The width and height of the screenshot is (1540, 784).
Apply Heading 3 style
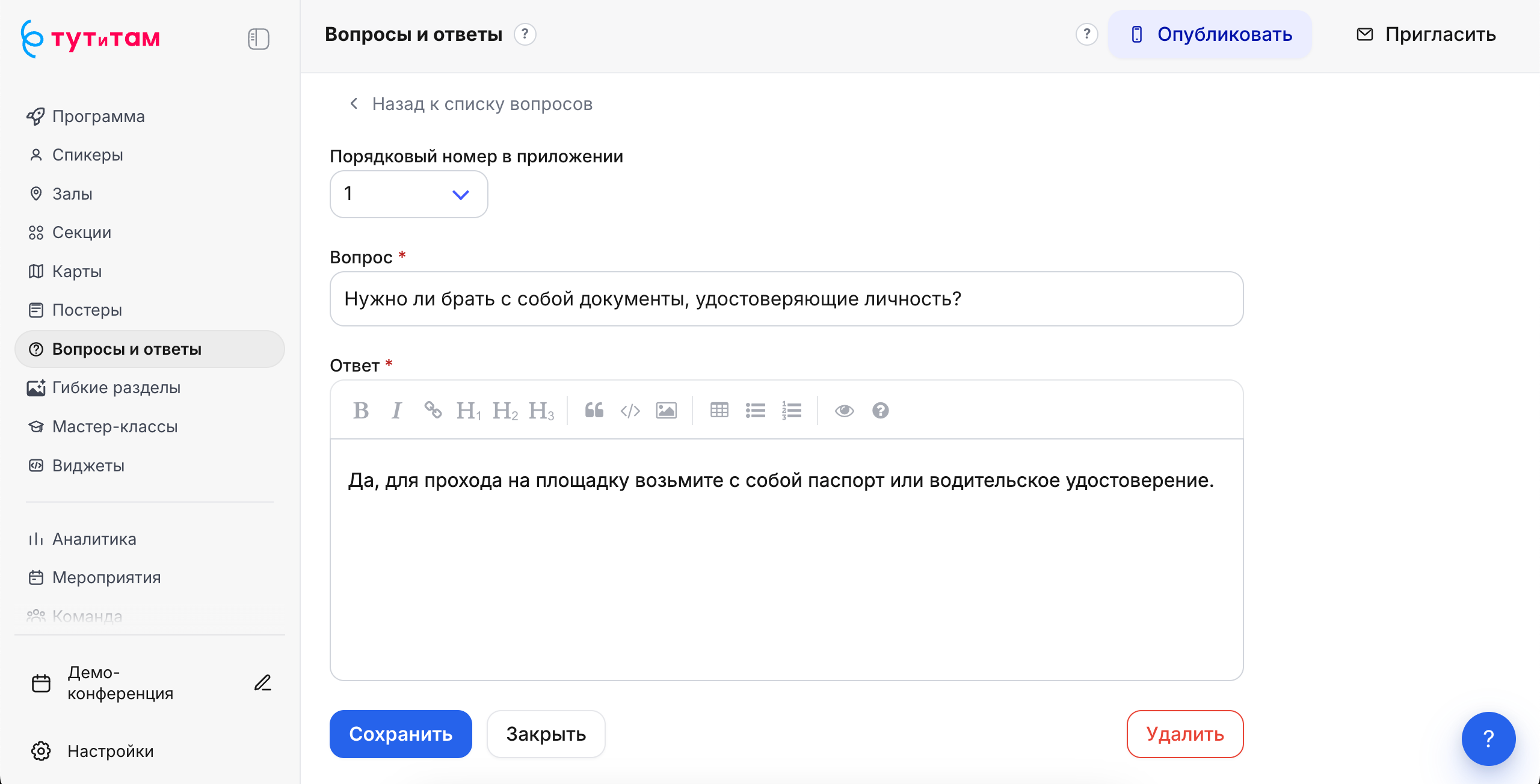[541, 411]
